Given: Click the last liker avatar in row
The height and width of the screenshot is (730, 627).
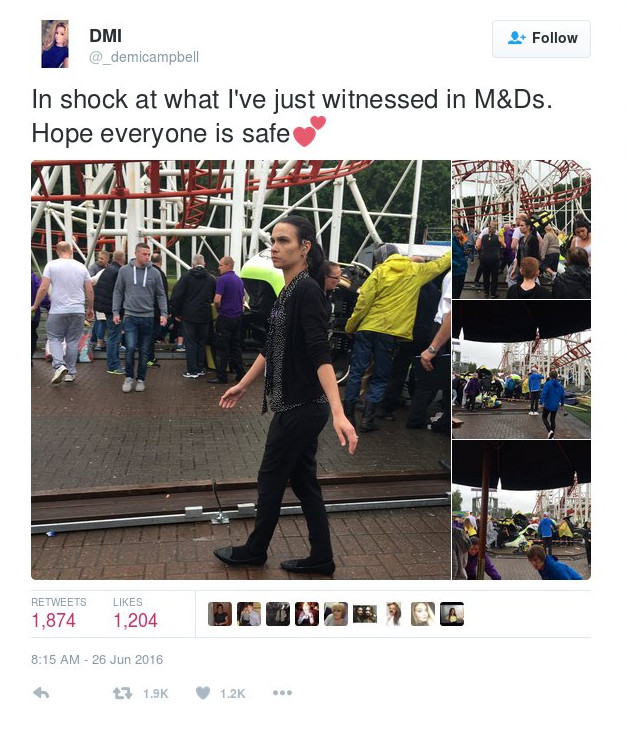Looking at the screenshot, I should [452, 614].
